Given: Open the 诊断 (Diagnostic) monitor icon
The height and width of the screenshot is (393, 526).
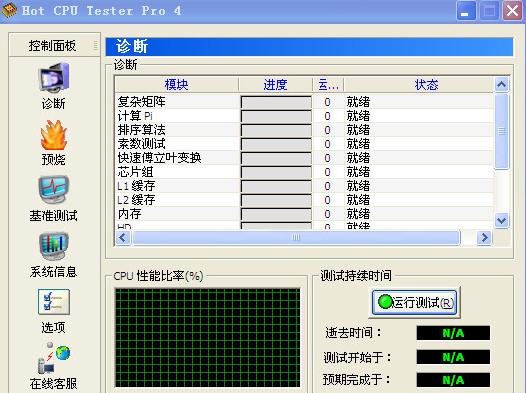Looking at the screenshot, I should pos(54,78).
